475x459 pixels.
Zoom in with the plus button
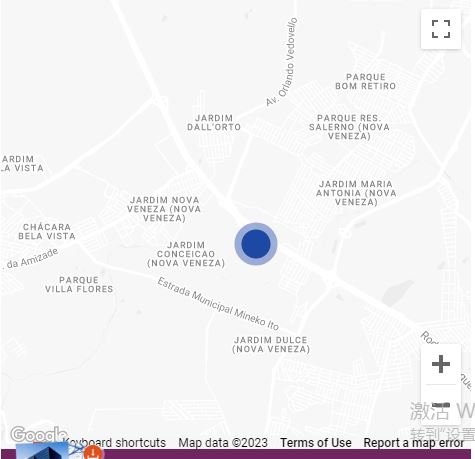point(441,364)
